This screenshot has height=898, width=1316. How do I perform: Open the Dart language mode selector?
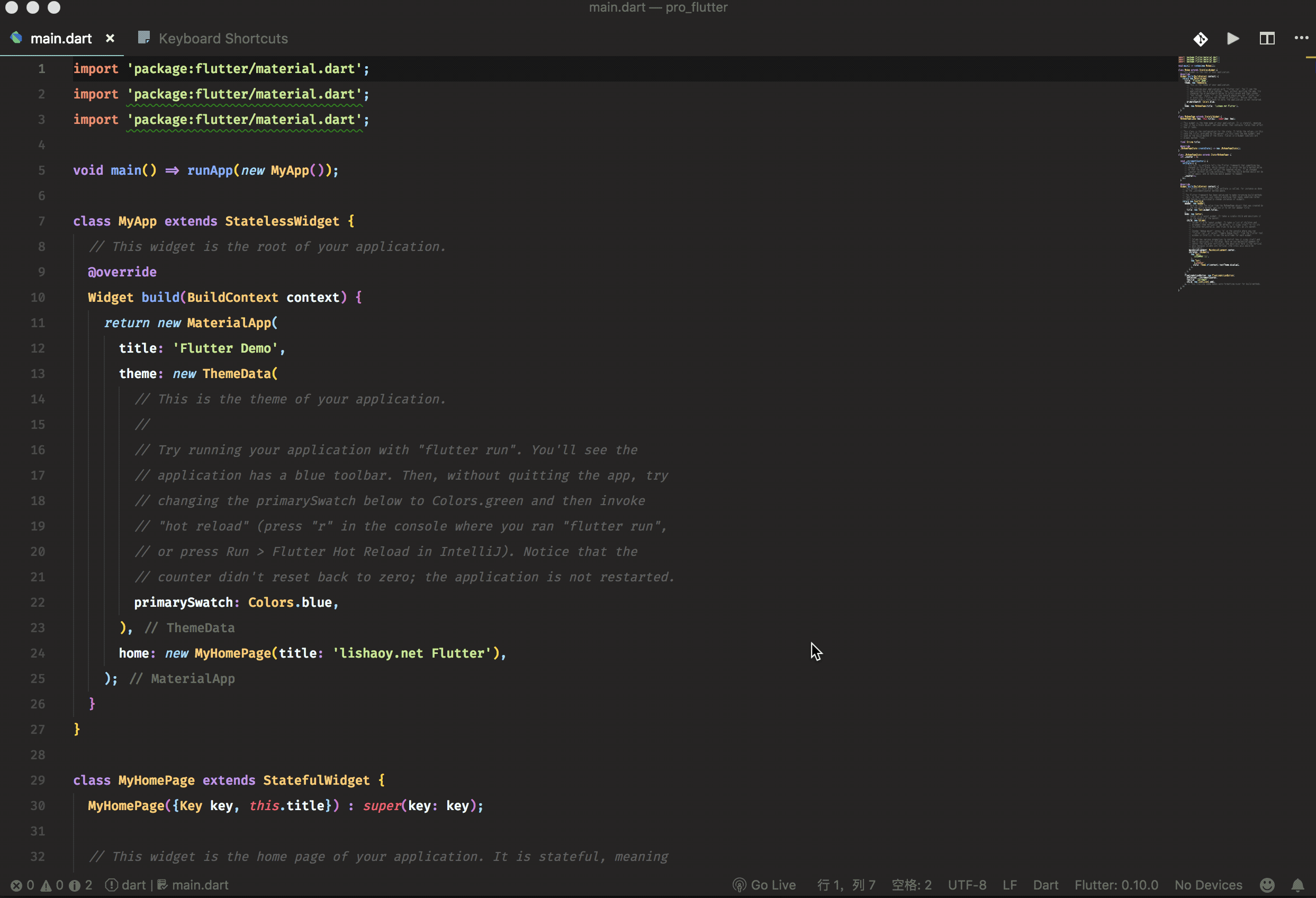[x=1045, y=885]
